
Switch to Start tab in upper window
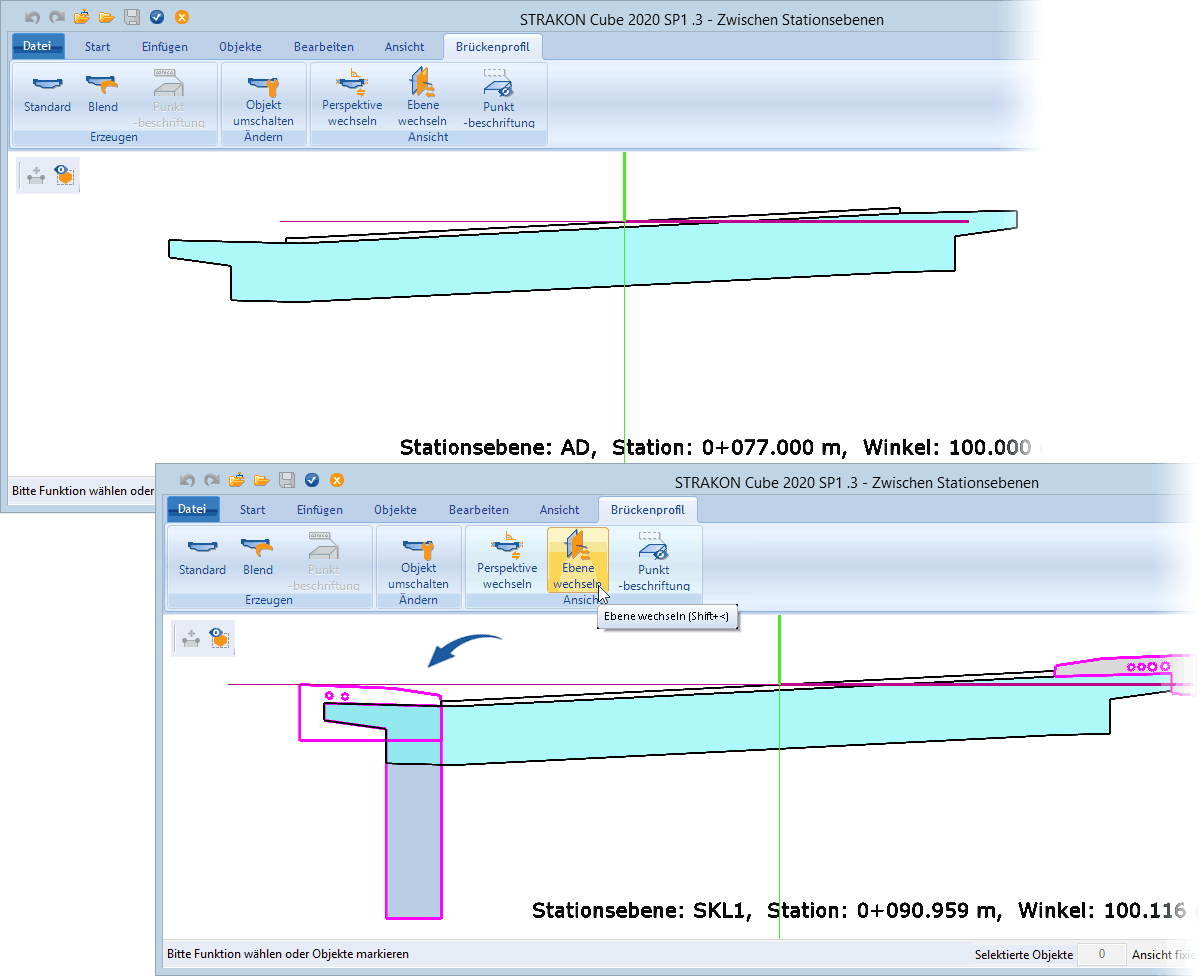(98, 47)
